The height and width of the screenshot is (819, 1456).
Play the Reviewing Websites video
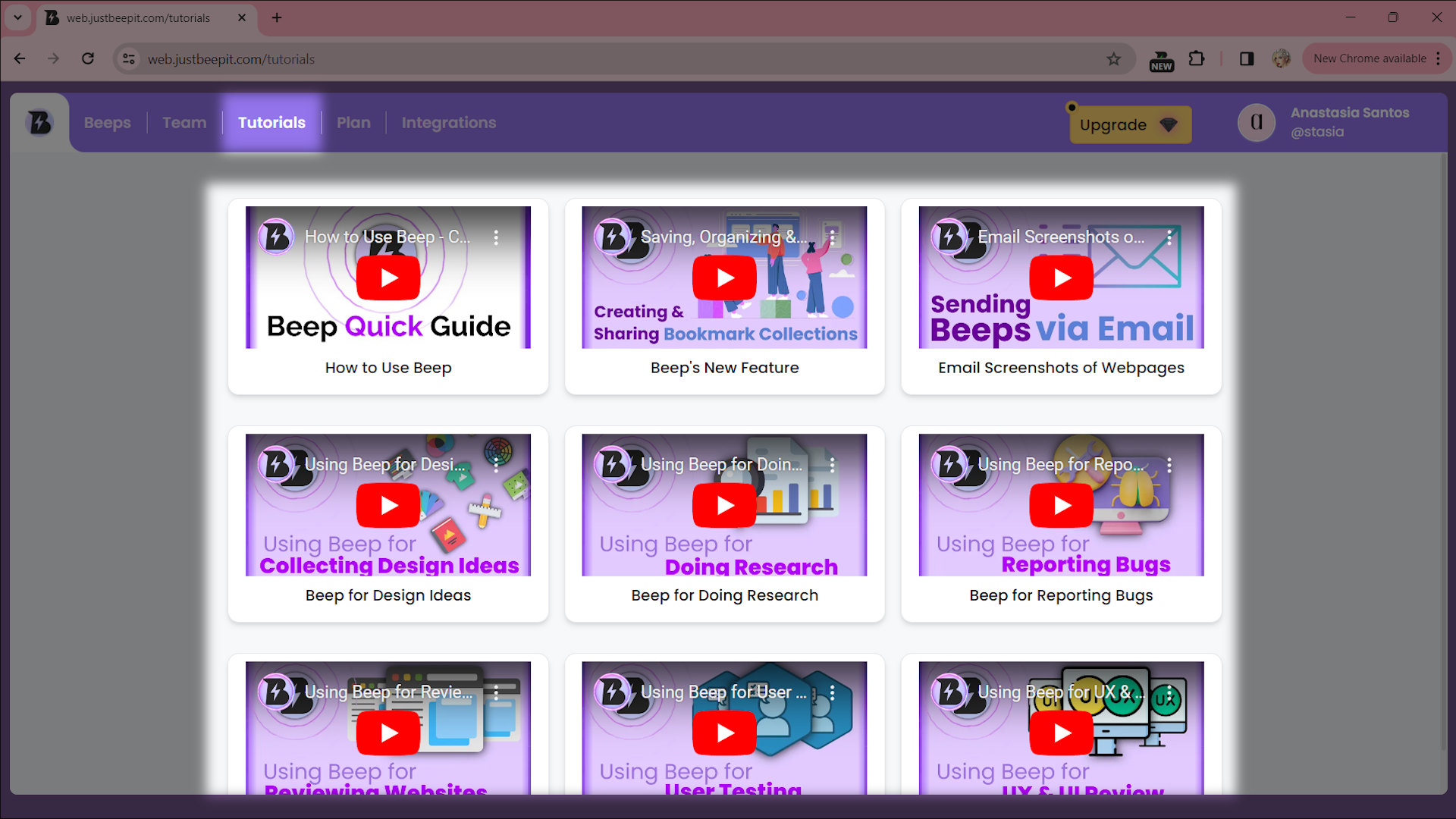click(x=388, y=733)
